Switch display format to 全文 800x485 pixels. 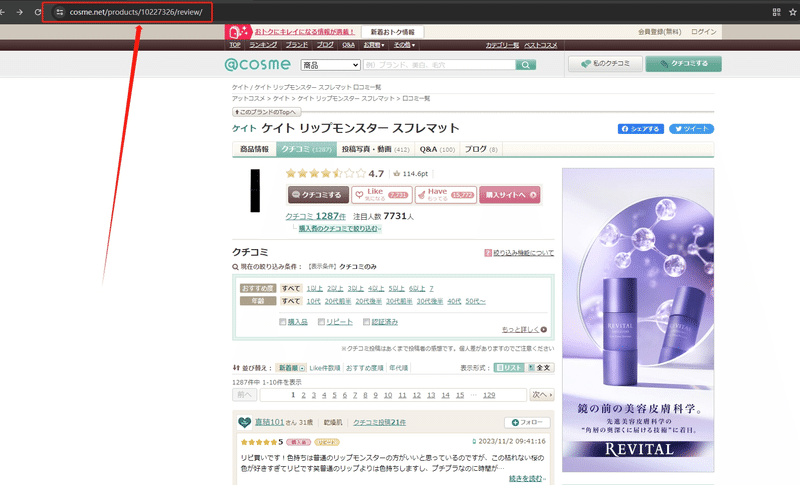[539, 368]
